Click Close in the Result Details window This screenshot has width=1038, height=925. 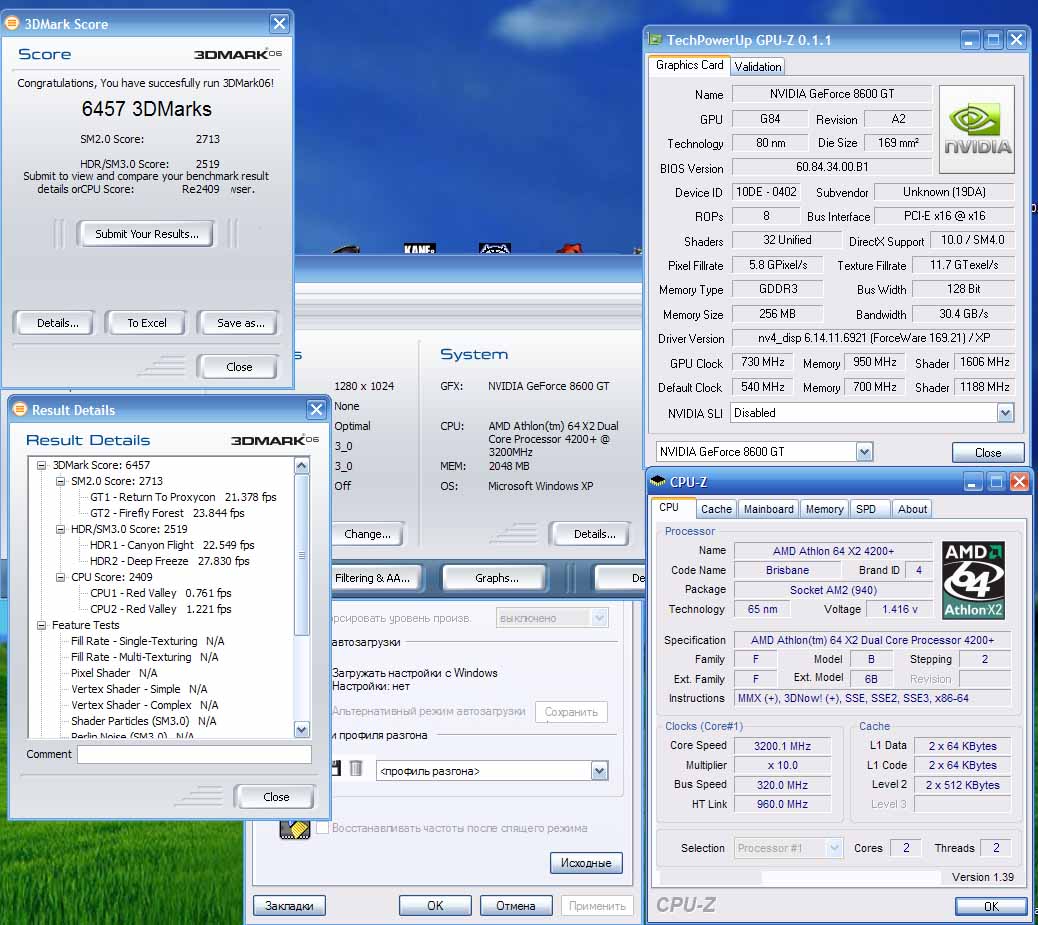point(276,797)
